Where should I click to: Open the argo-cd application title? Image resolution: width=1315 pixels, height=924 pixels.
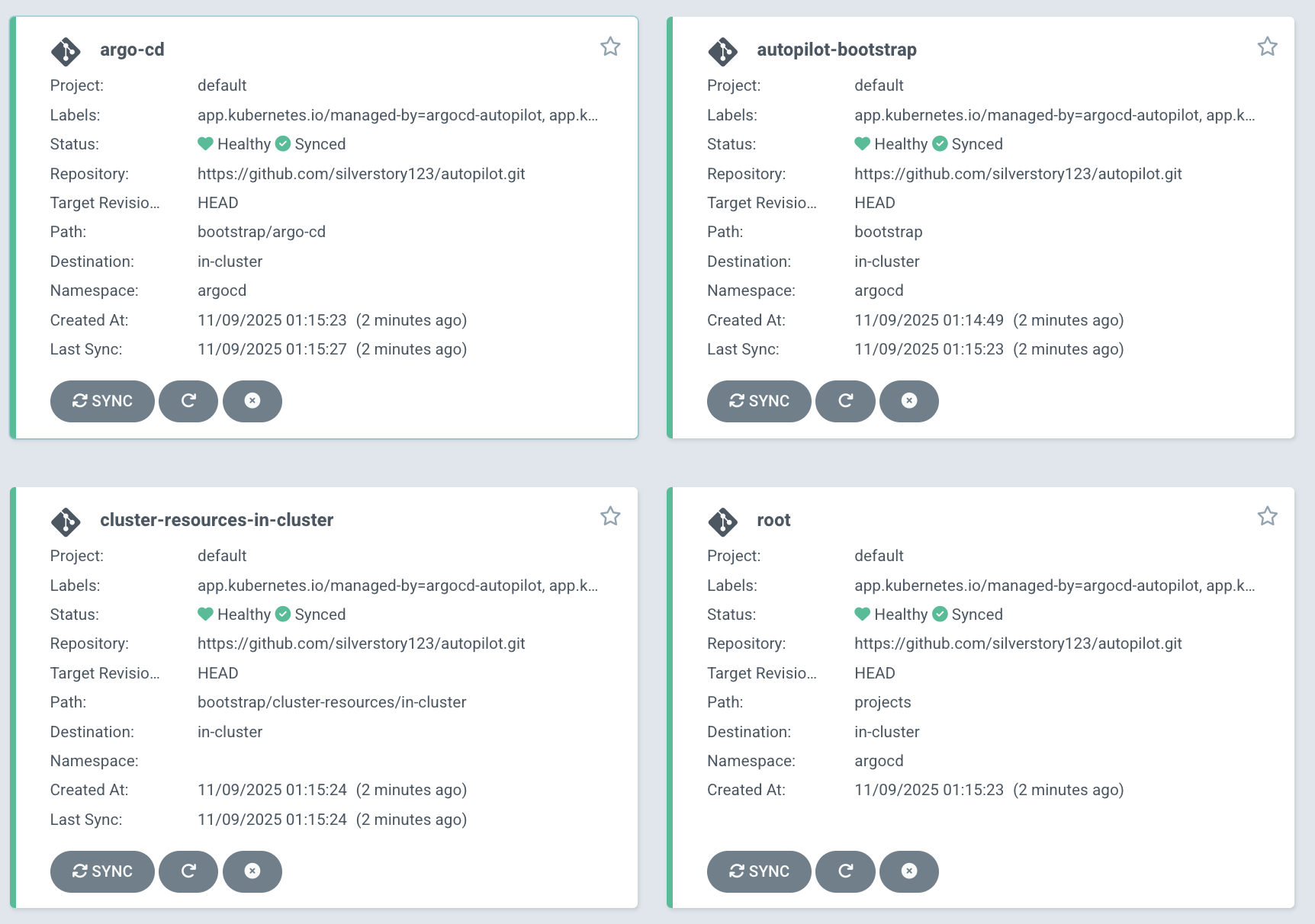pyautogui.click(x=132, y=50)
